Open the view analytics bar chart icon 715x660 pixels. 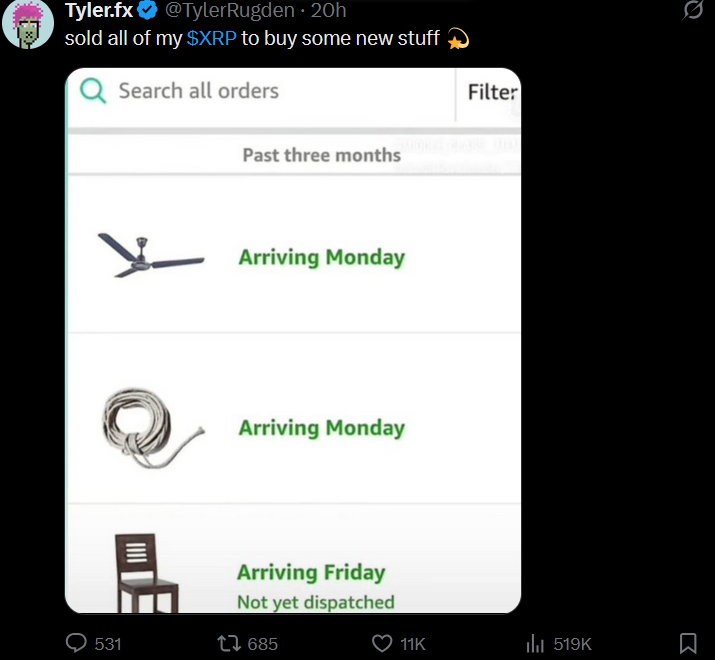click(x=535, y=643)
